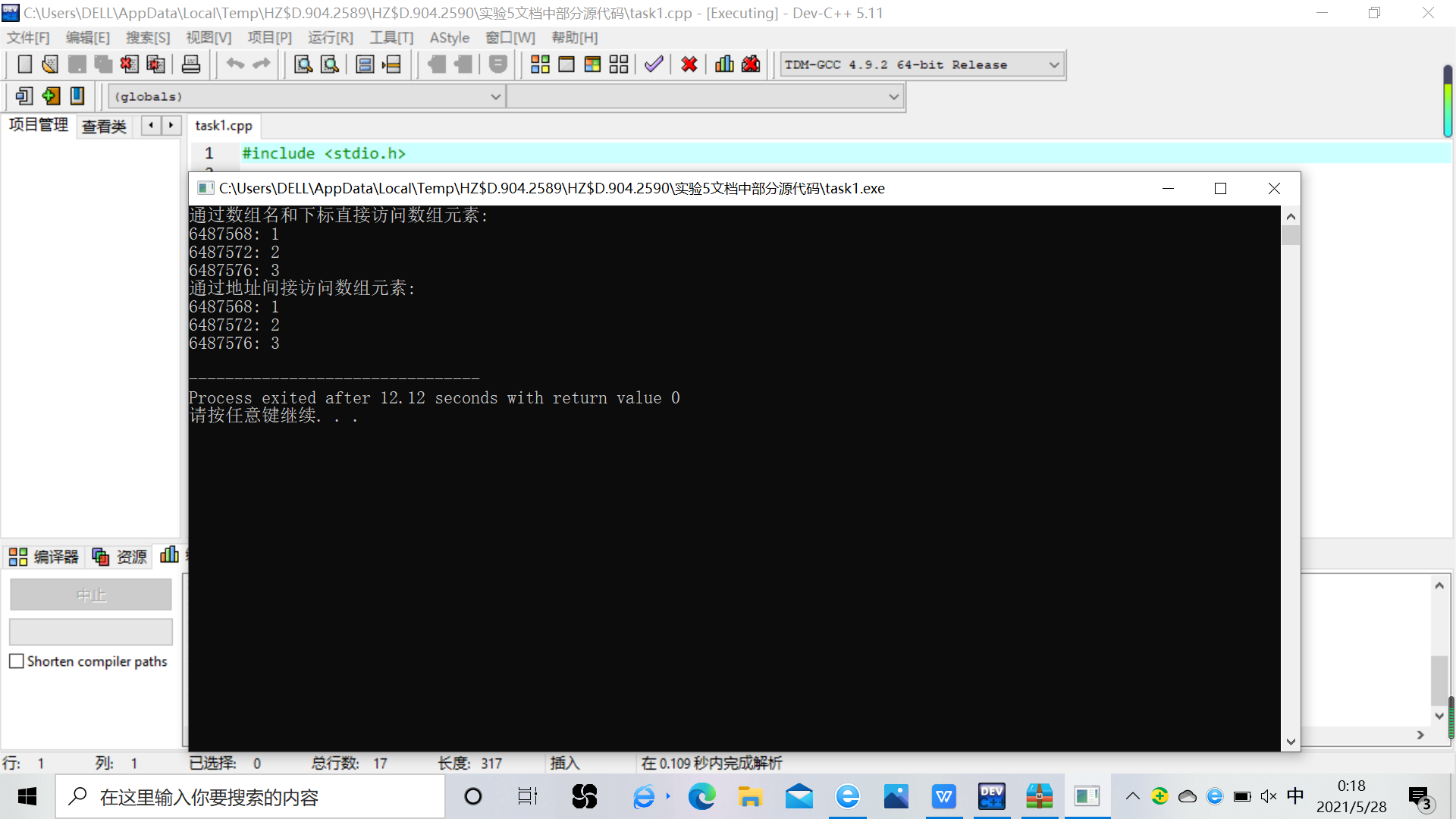Click the Compile grid icon
Image resolution: width=1456 pixels, height=819 pixels.
click(540, 64)
